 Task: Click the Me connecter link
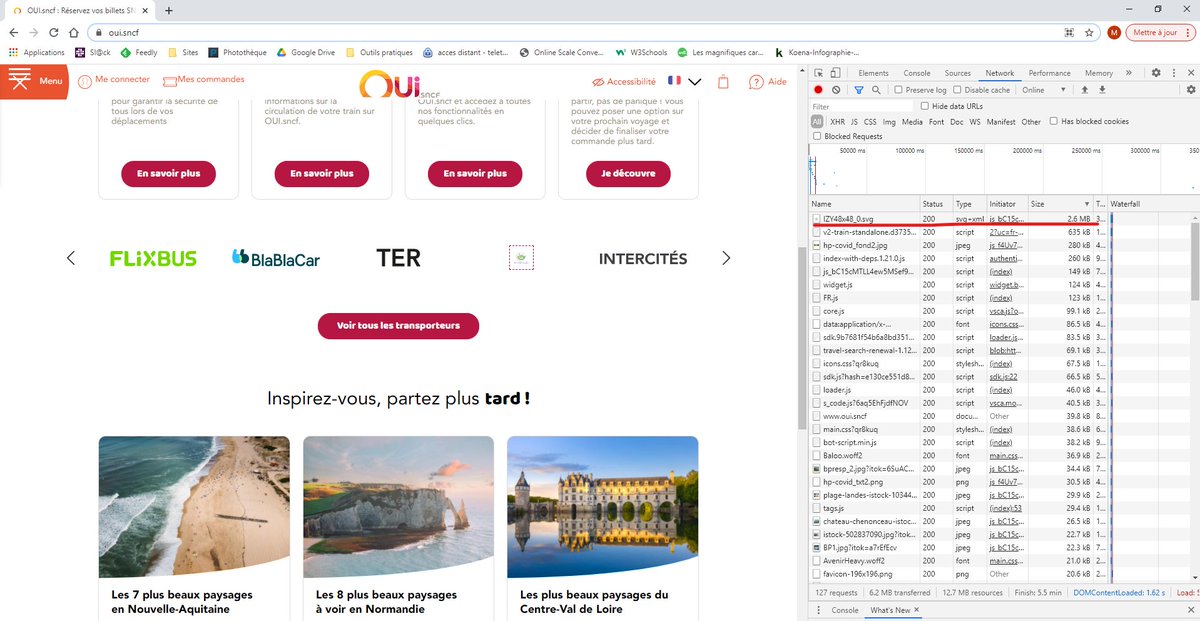tap(114, 79)
